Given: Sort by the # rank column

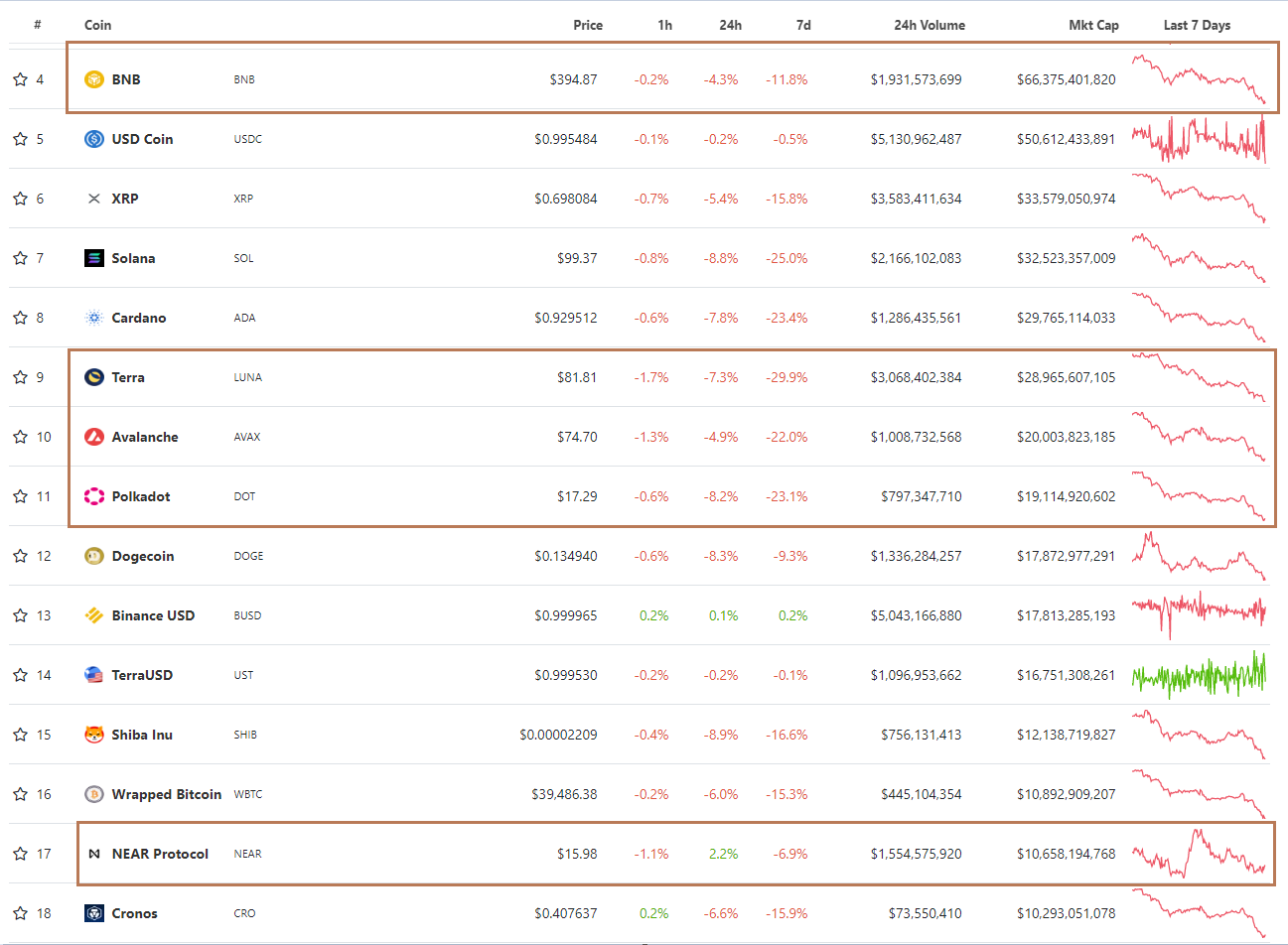Looking at the screenshot, I should (x=38, y=25).
